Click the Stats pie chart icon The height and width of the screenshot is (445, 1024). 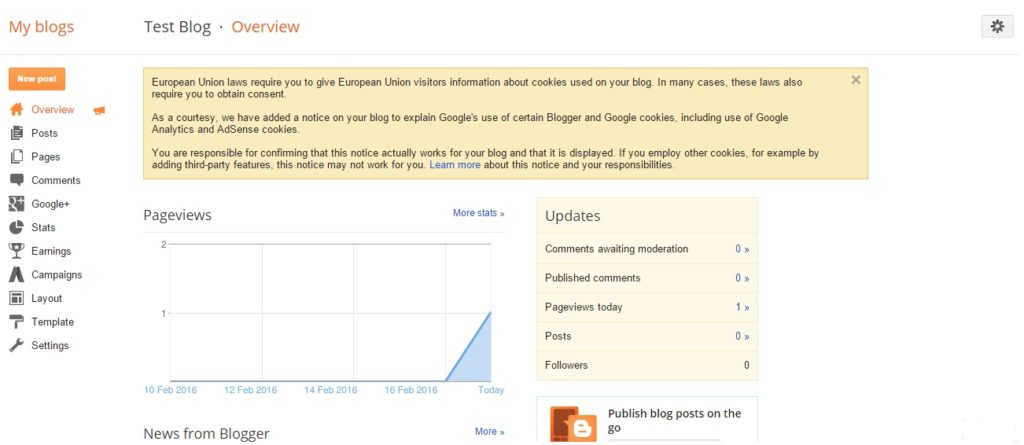[x=16, y=227]
